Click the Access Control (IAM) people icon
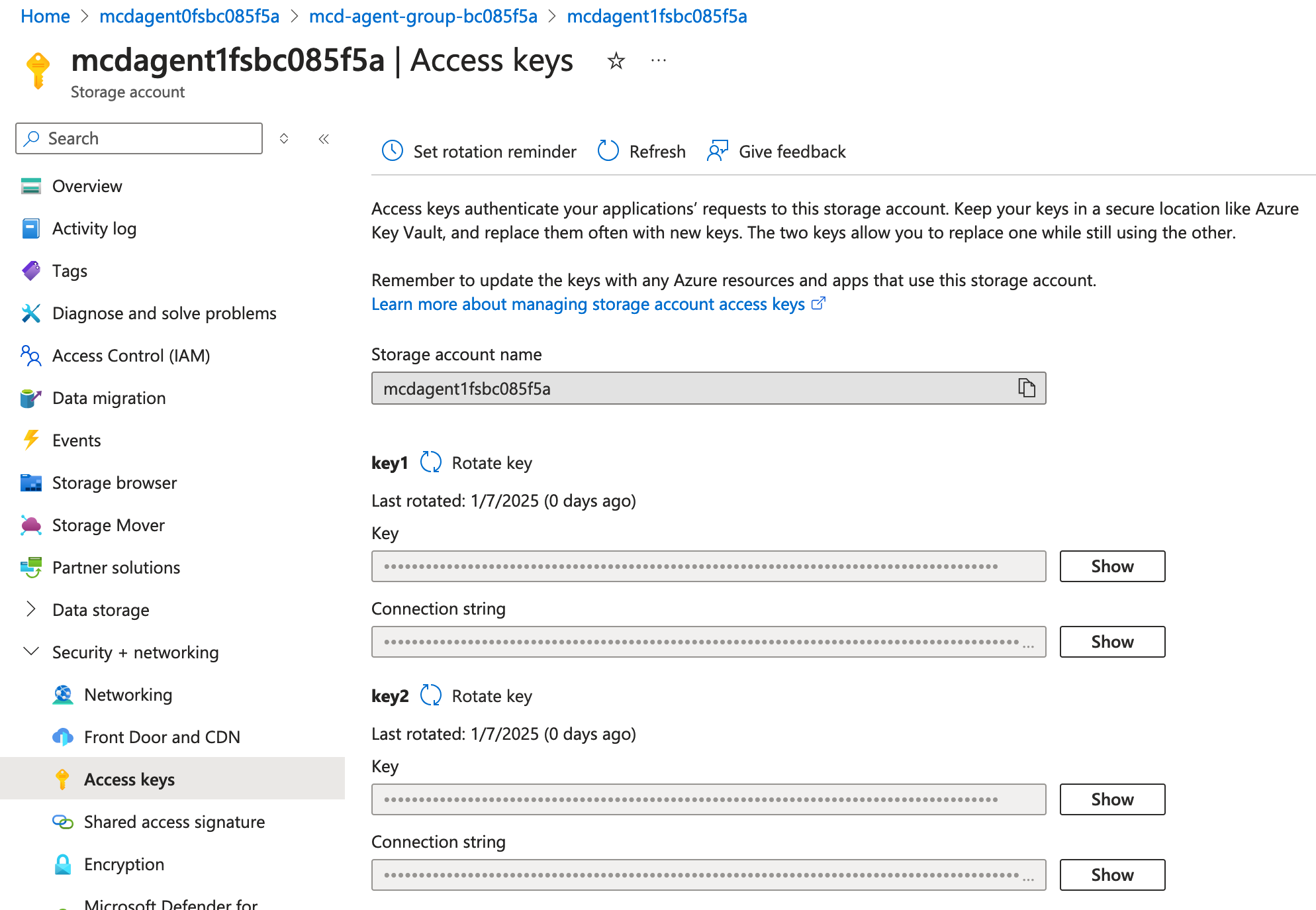Screen dimensions: 1316x910 [31, 356]
